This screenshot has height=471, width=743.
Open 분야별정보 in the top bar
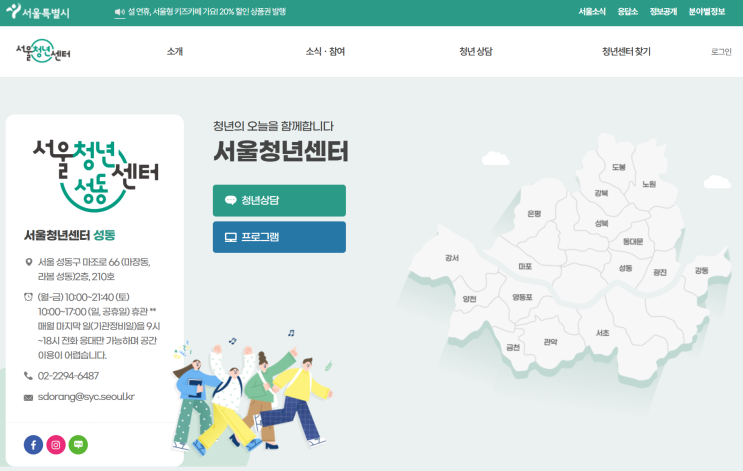[707, 12]
